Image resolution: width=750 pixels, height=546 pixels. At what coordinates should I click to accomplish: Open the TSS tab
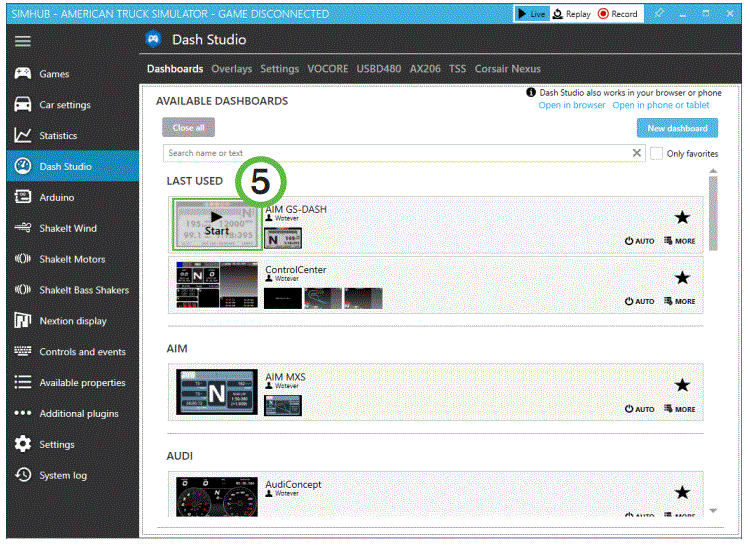click(457, 69)
